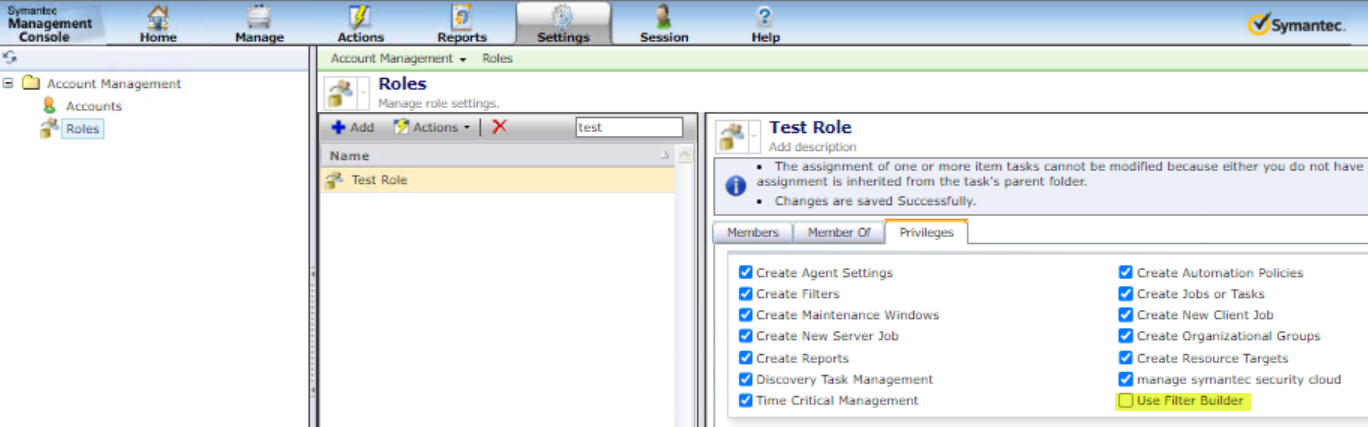Viewport: 1368px width, 427px height.
Task: Click Roles in the breadcrumb
Action: coord(497,59)
